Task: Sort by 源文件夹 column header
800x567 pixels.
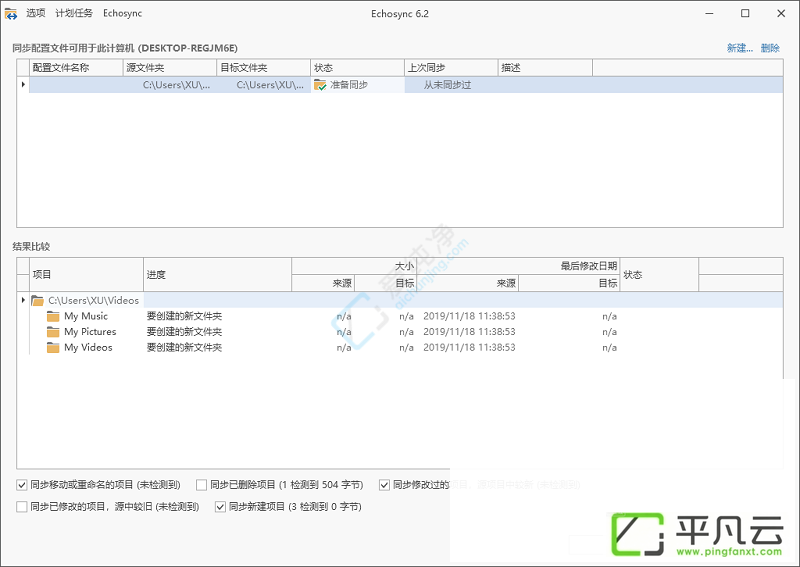Action: point(170,67)
